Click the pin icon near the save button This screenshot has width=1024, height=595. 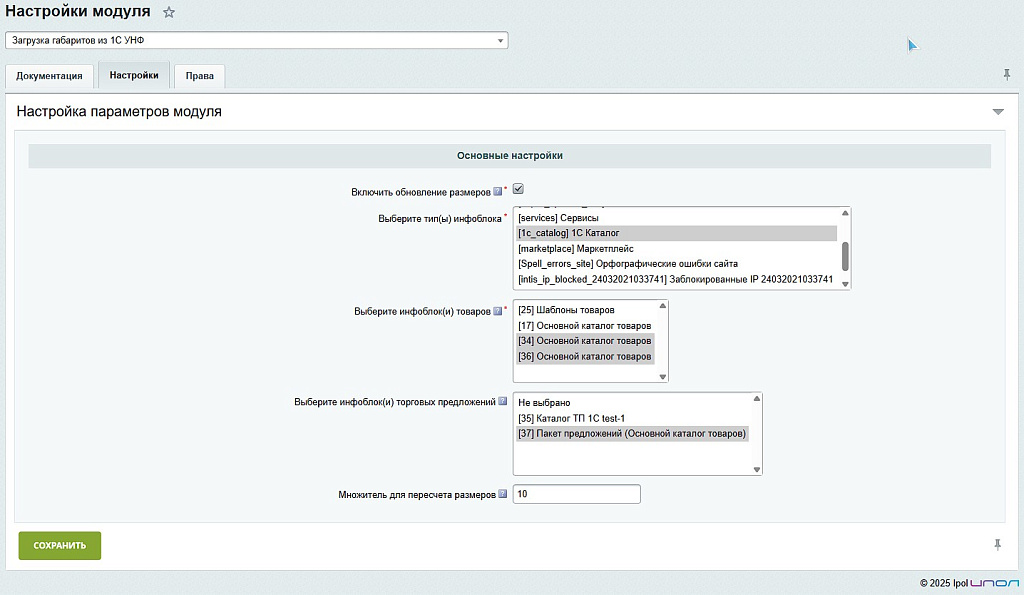997,544
